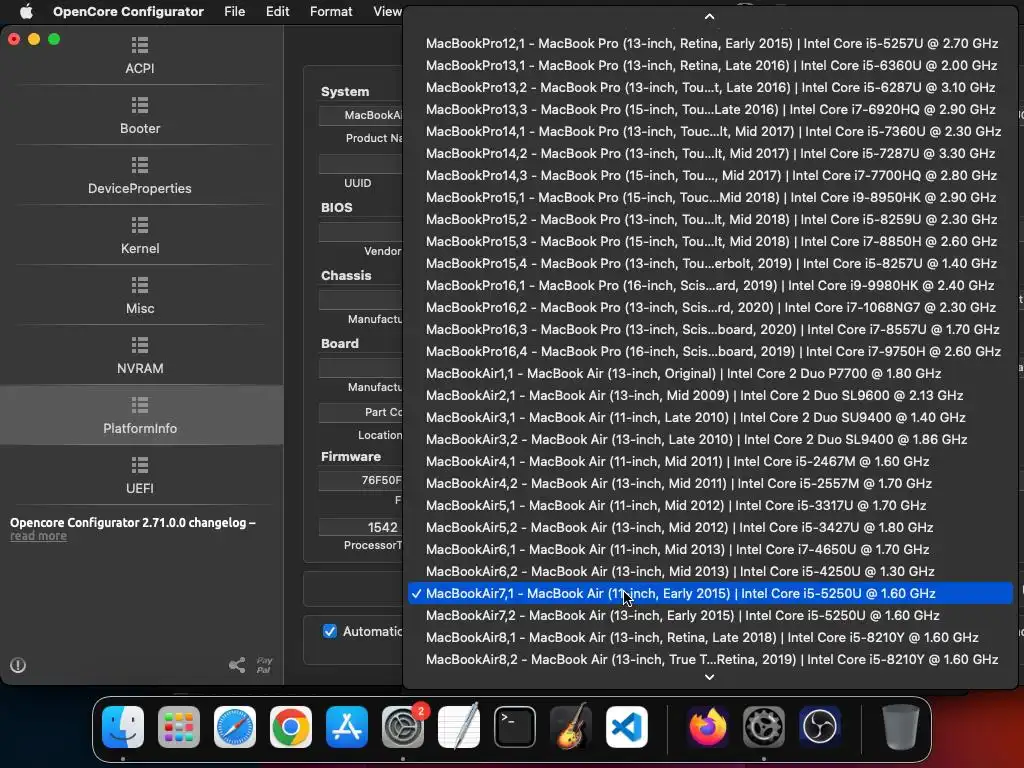This screenshot has height=768, width=1024.
Task: Open OpenCore Configurator gear app in Dock
Action: (763, 727)
